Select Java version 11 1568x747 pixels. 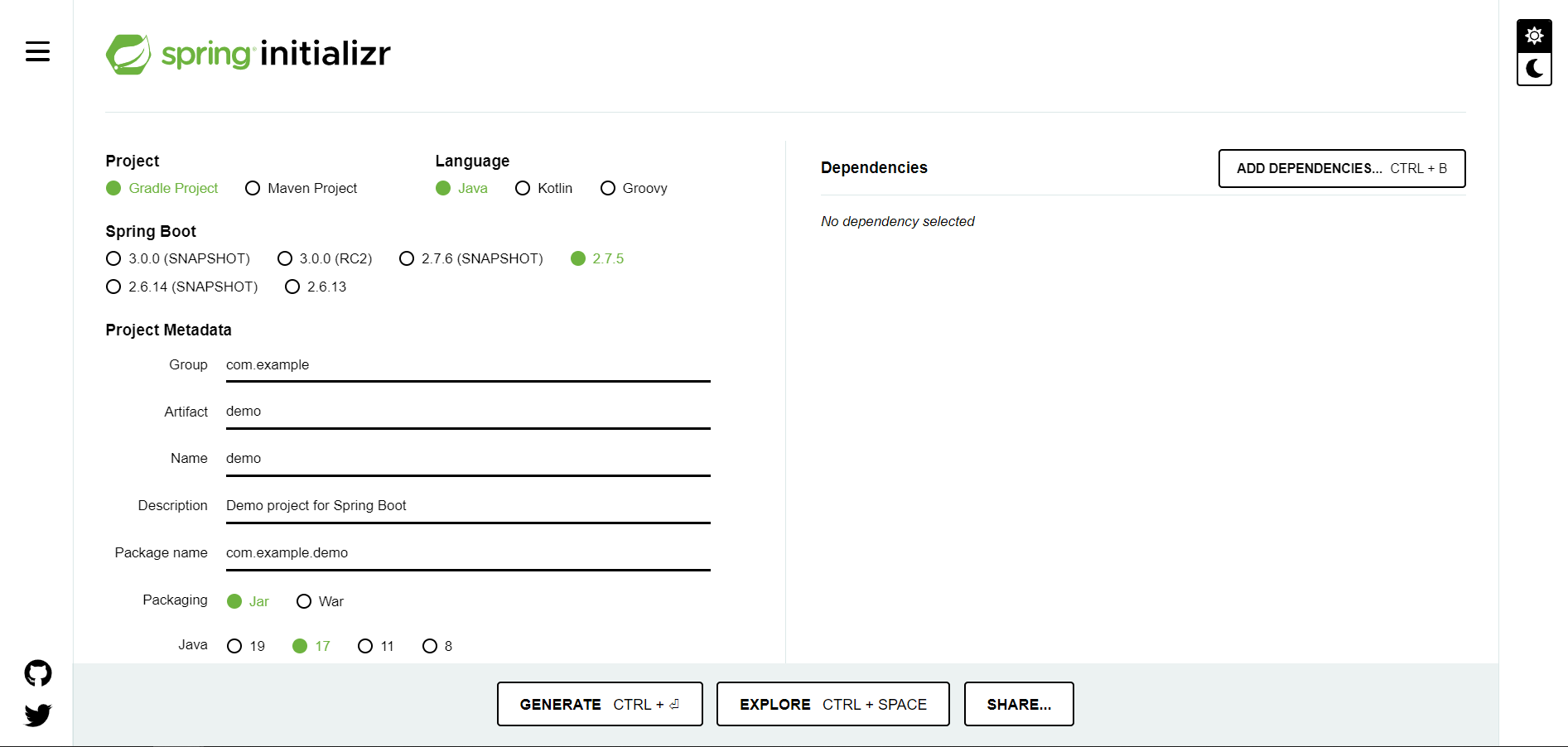(376, 646)
